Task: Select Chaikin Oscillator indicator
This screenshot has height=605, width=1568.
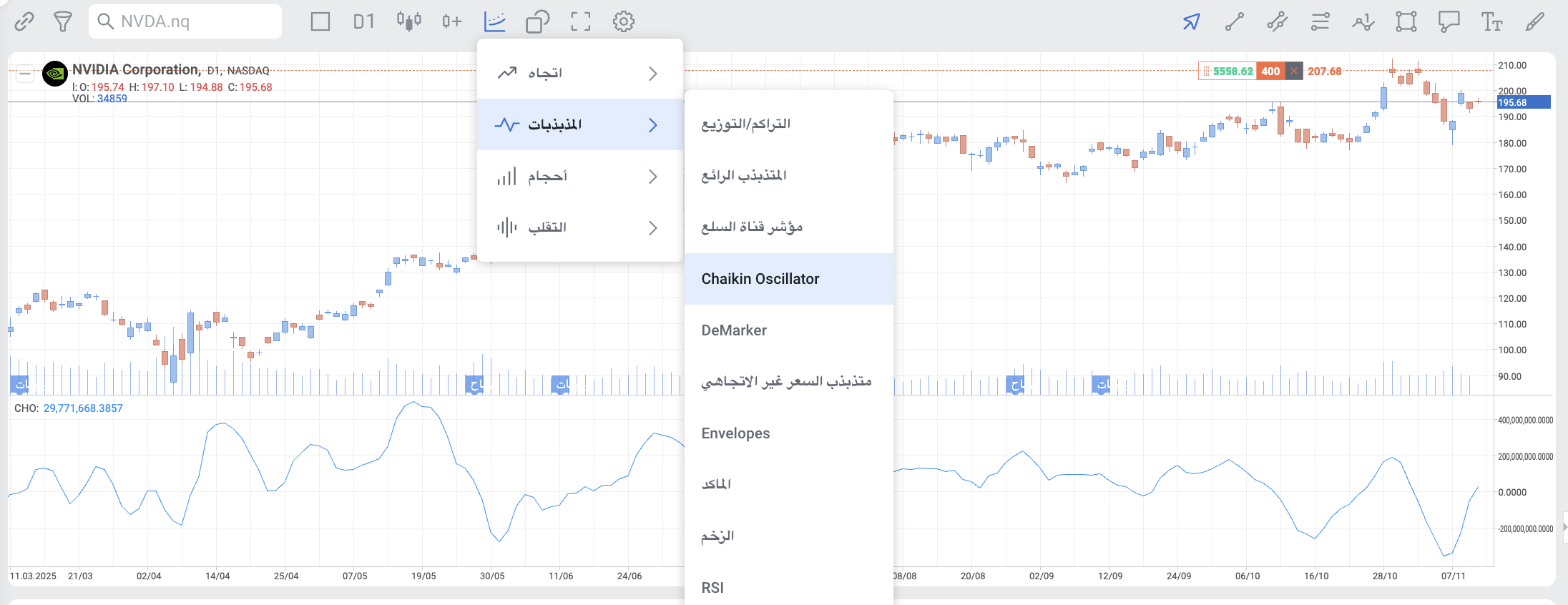Action: (x=789, y=279)
